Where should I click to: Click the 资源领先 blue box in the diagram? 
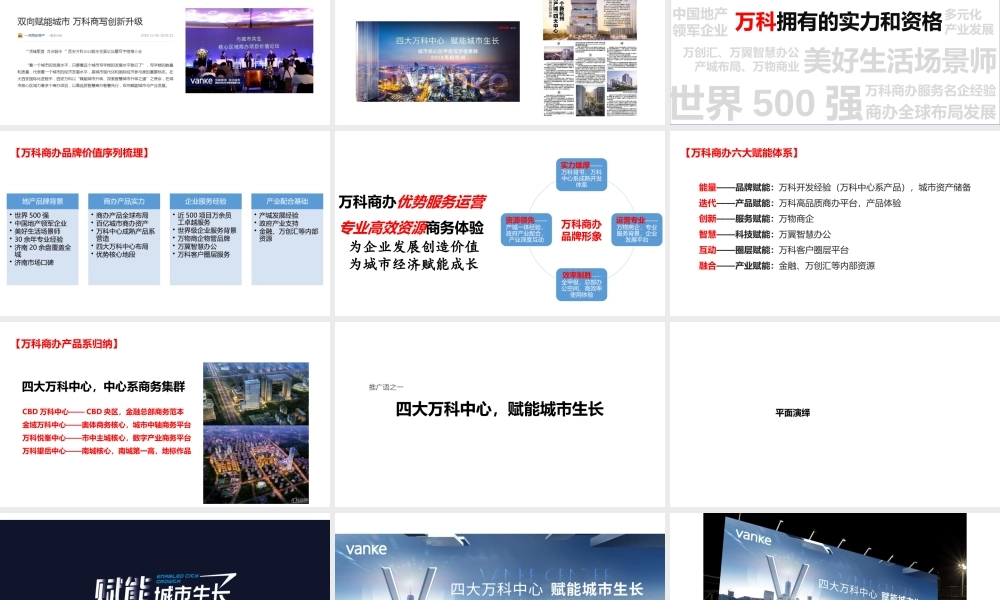coord(526,230)
